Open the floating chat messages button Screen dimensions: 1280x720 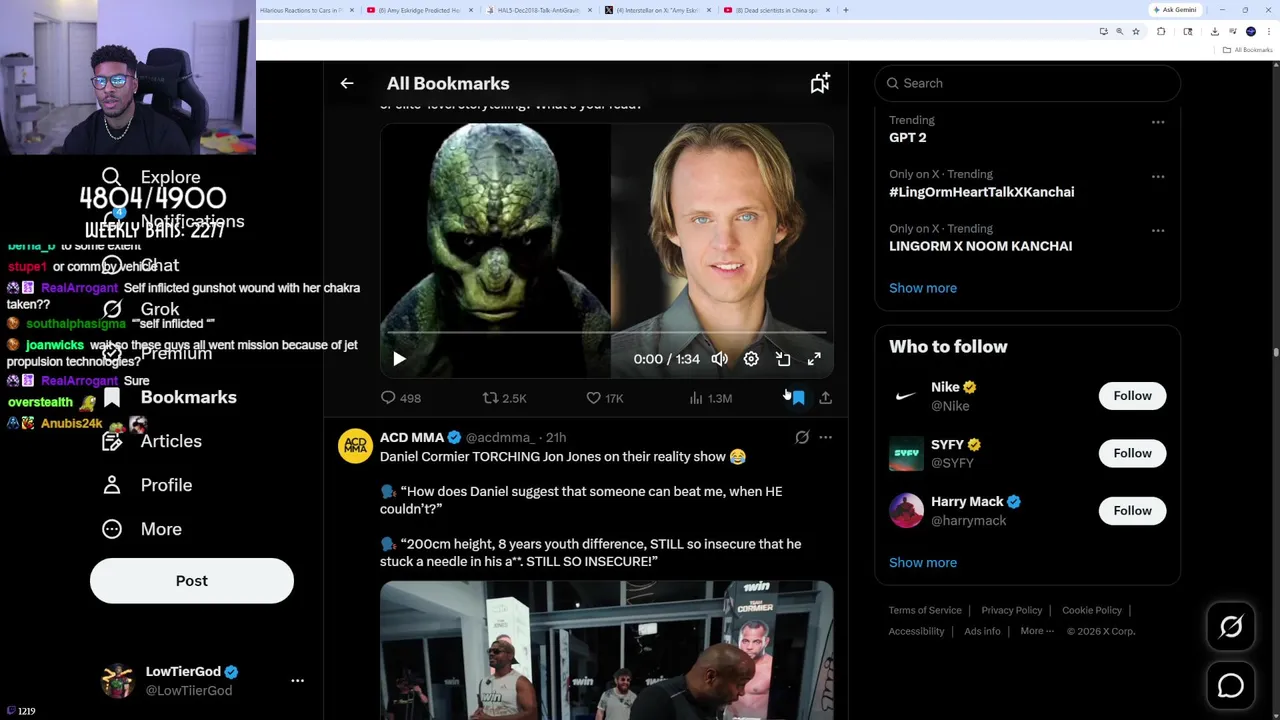pos(1231,685)
